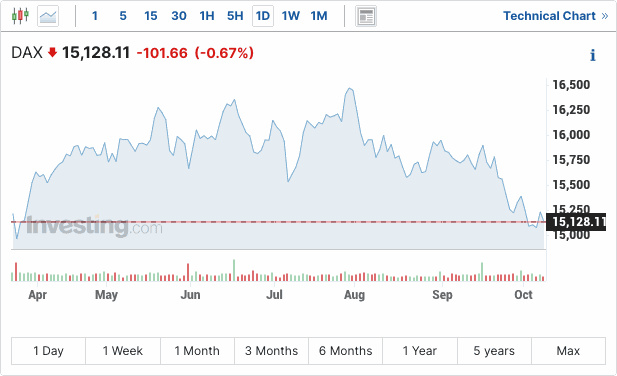617x376 pixels.
Task: Show 6 Months range
Action: [x=345, y=351]
